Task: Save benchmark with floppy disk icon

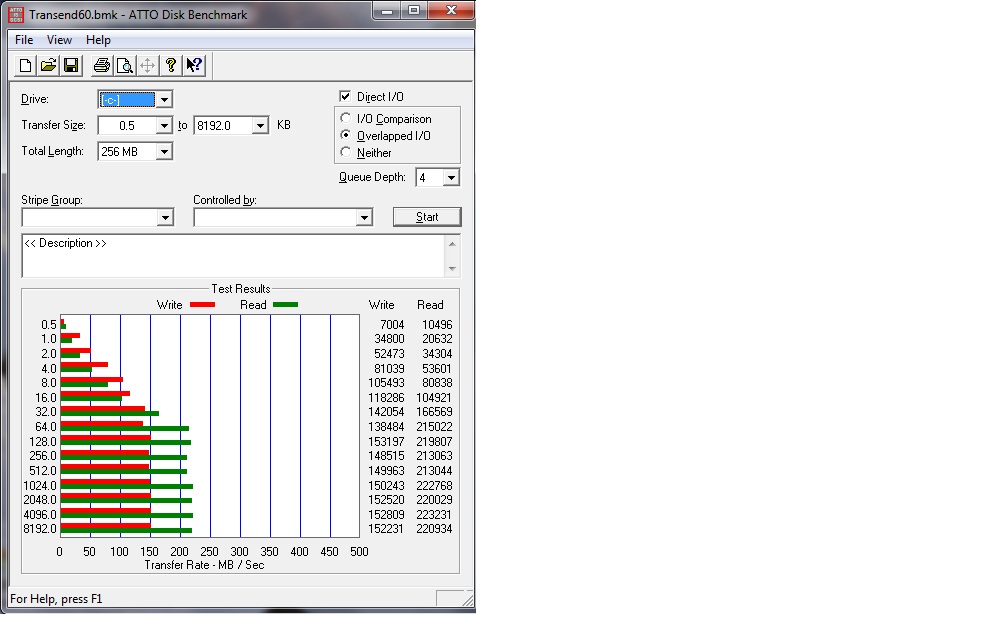Action: click(x=71, y=66)
